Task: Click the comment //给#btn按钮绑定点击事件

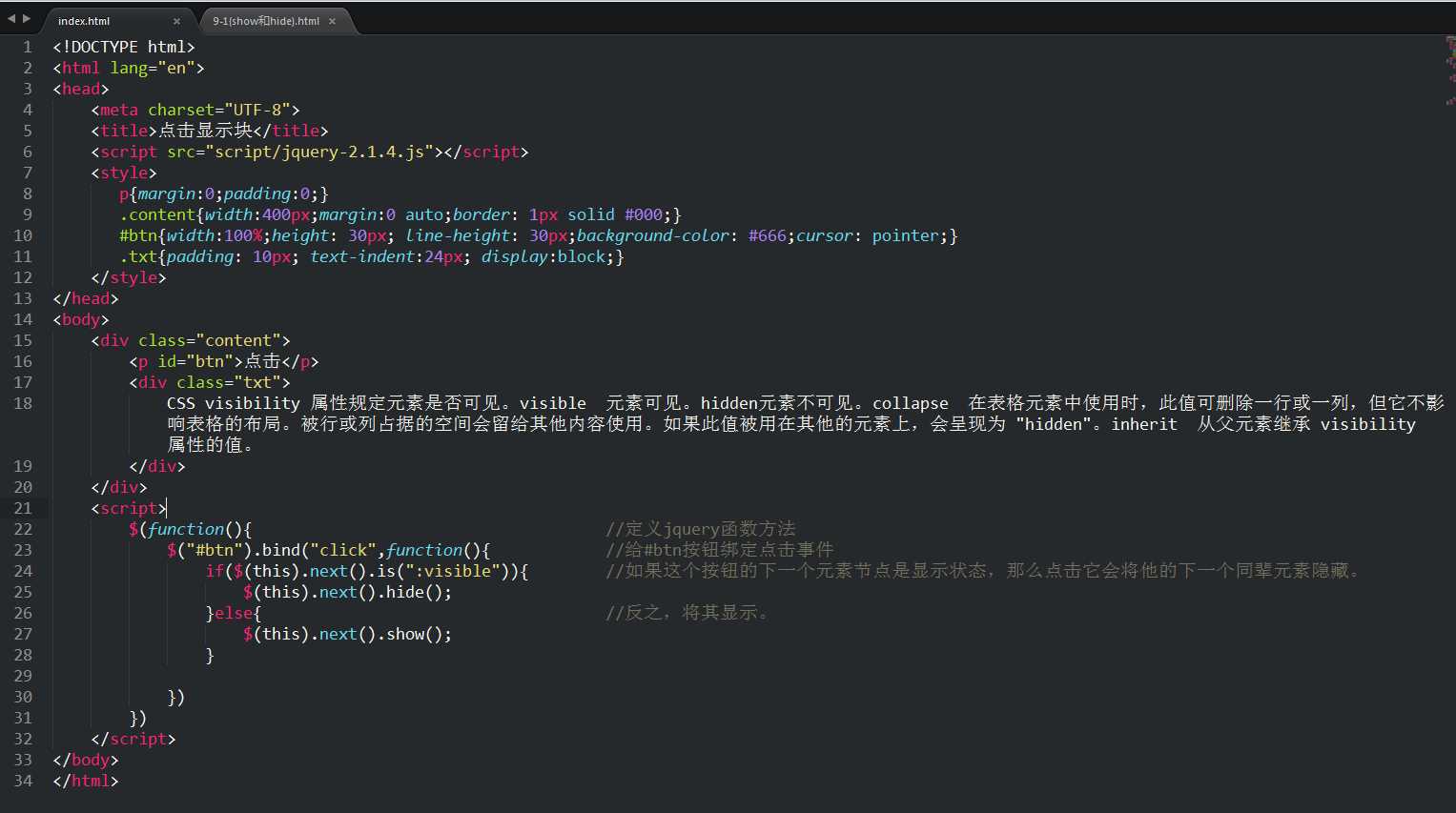Action: (x=720, y=550)
